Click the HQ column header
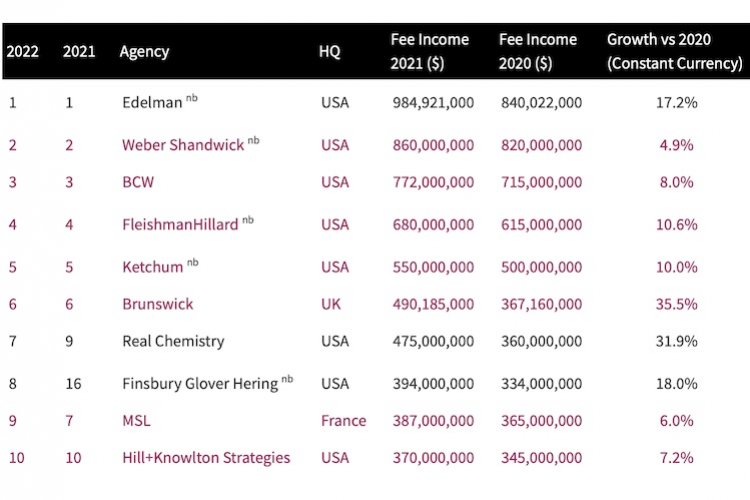Screen dimensions: 750x500 [x=329, y=51]
